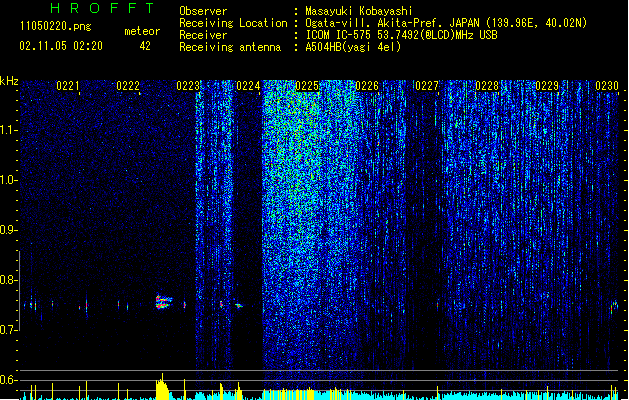Click the meteor label

142,31
